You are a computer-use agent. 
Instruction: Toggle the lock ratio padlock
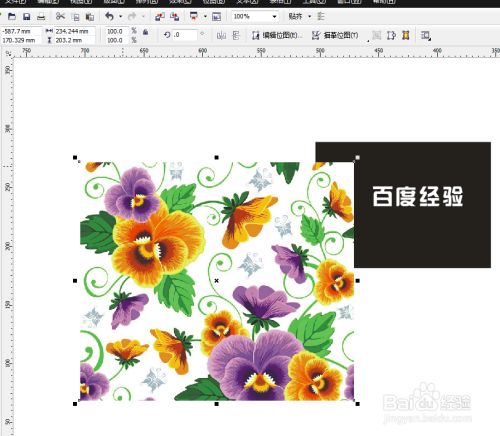coord(145,32)
